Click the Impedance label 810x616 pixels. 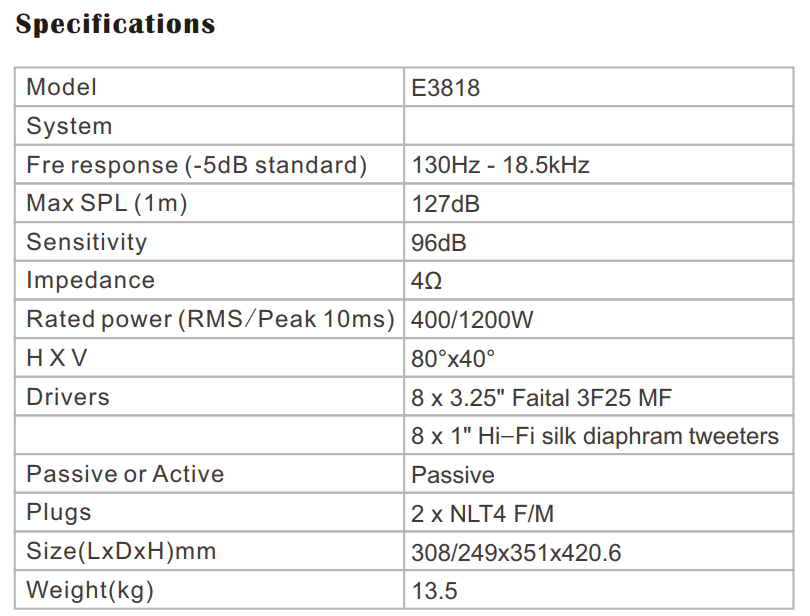[x=90, y=281]
